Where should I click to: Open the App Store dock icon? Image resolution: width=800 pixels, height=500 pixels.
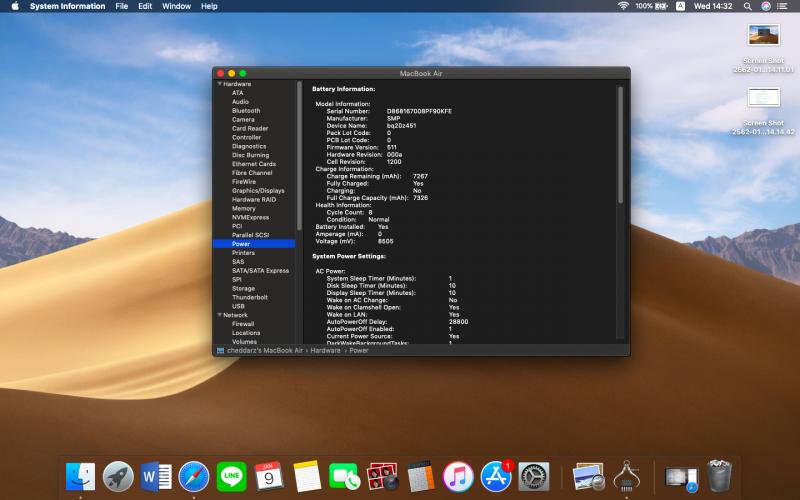click(x=496, y=477)
